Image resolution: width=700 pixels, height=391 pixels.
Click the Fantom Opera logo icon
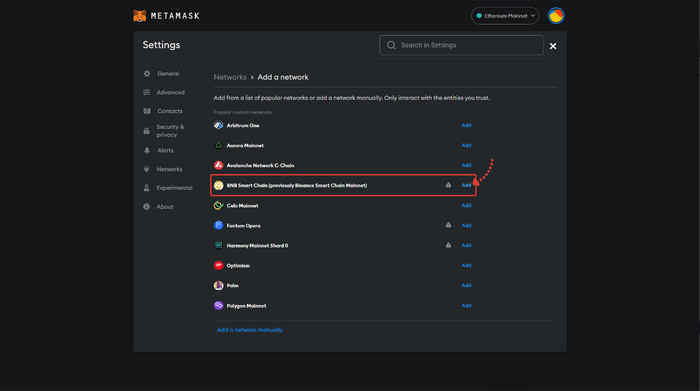click(218, 225)
